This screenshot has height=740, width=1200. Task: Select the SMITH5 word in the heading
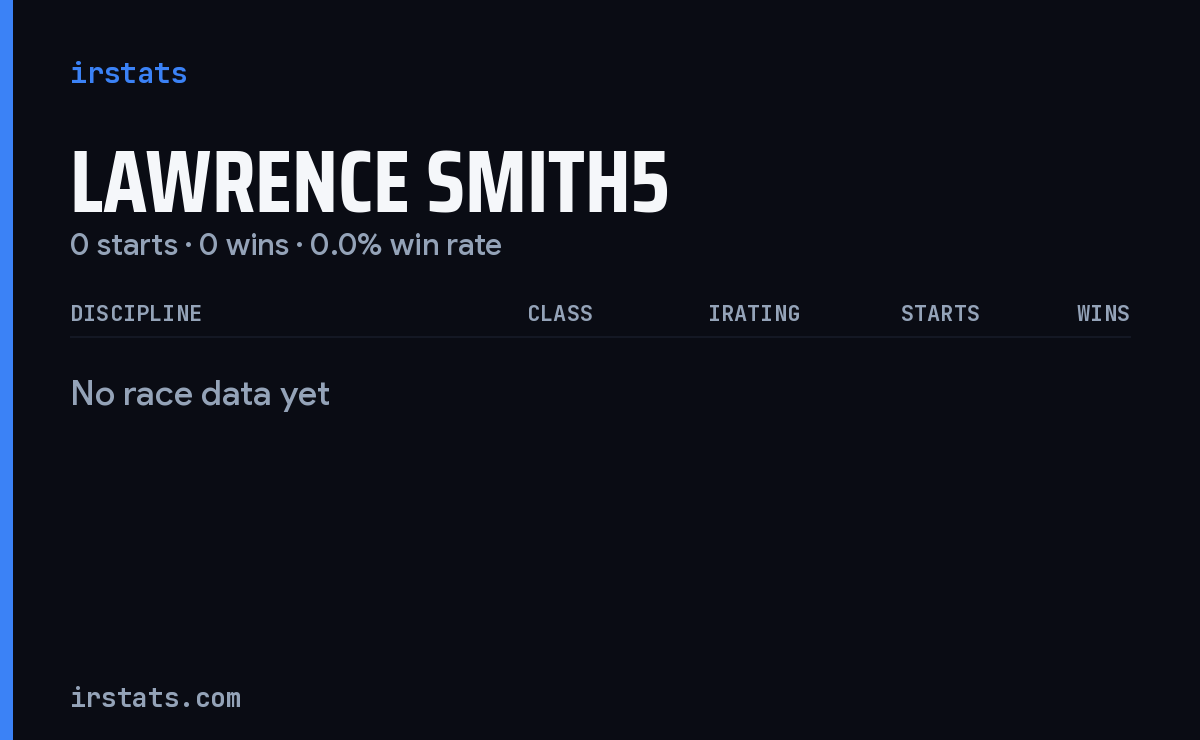[547, 183]
